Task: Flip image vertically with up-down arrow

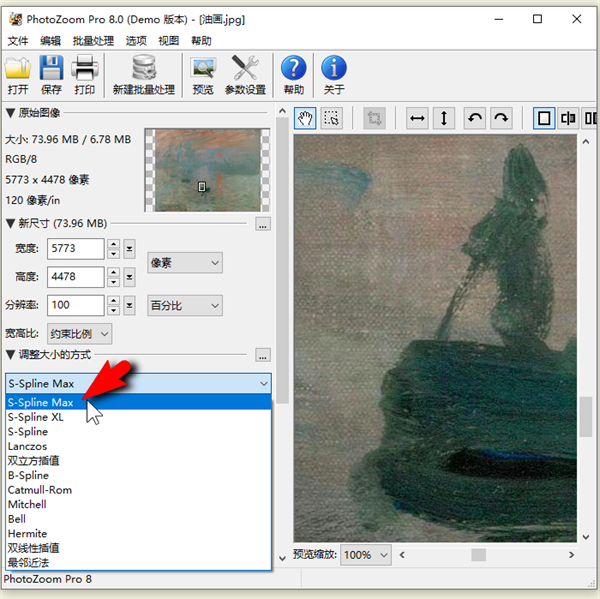Action: [444, 118]
